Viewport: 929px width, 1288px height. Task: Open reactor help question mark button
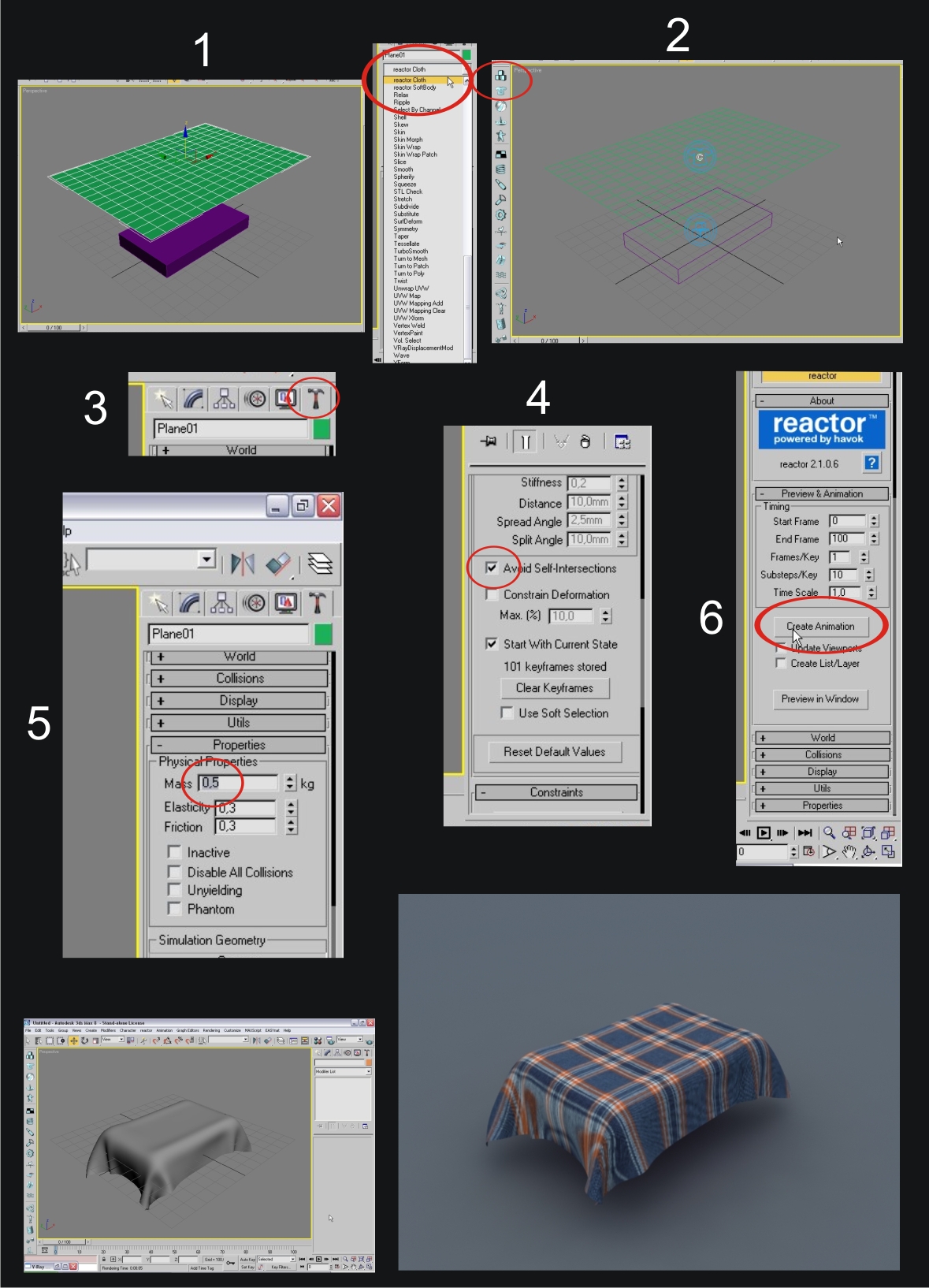click(871, 463)
